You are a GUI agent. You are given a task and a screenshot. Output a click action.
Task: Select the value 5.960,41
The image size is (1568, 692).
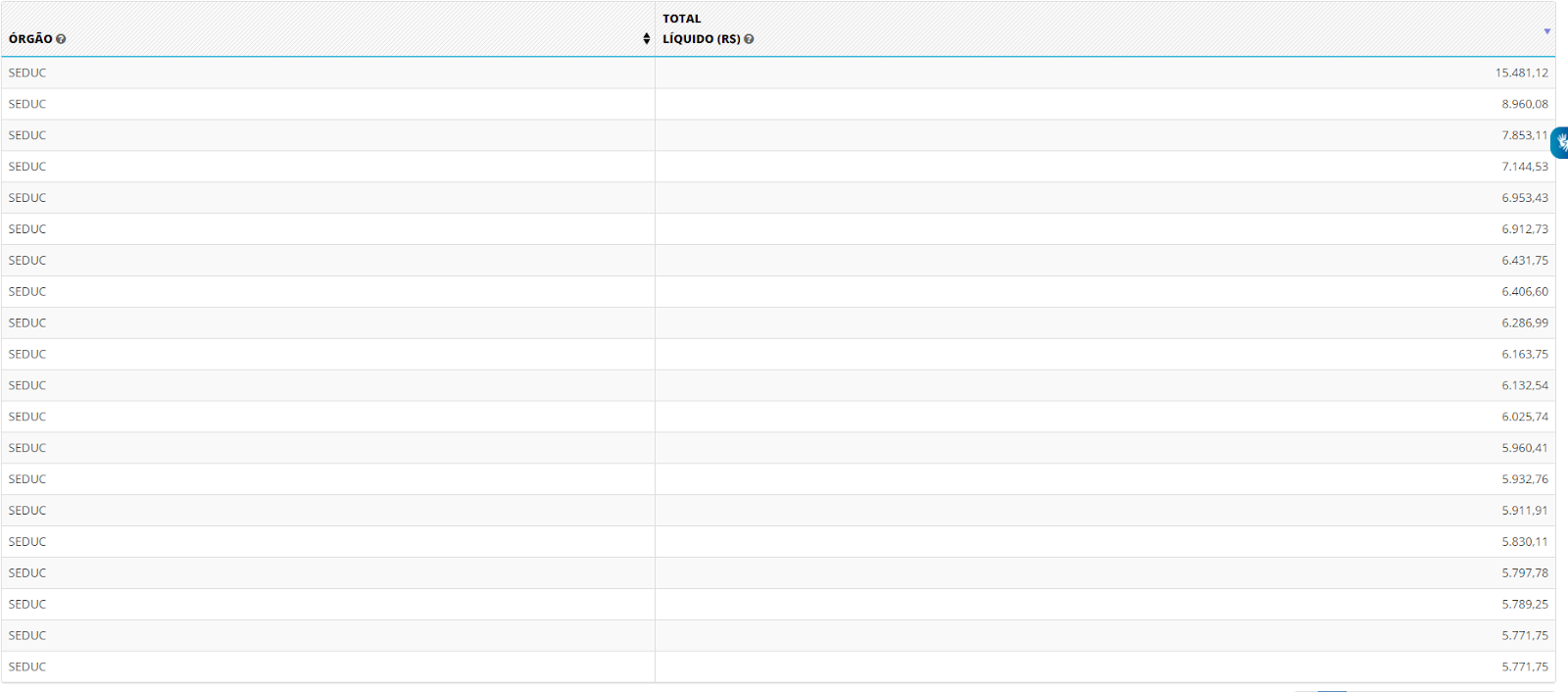[x=1525, y=448]
